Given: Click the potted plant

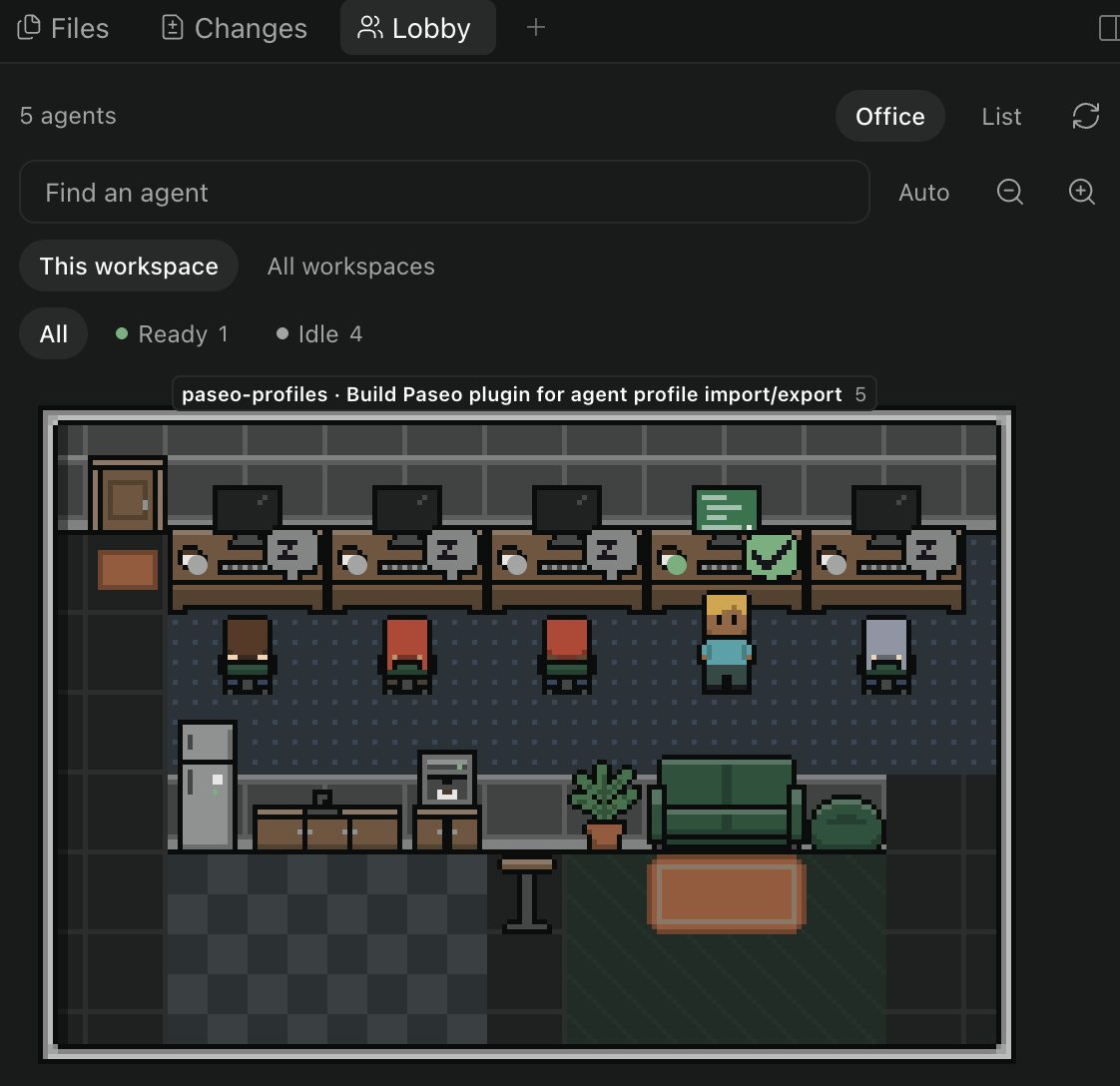Looking at the screenshot, I should [x=604, y=806].
